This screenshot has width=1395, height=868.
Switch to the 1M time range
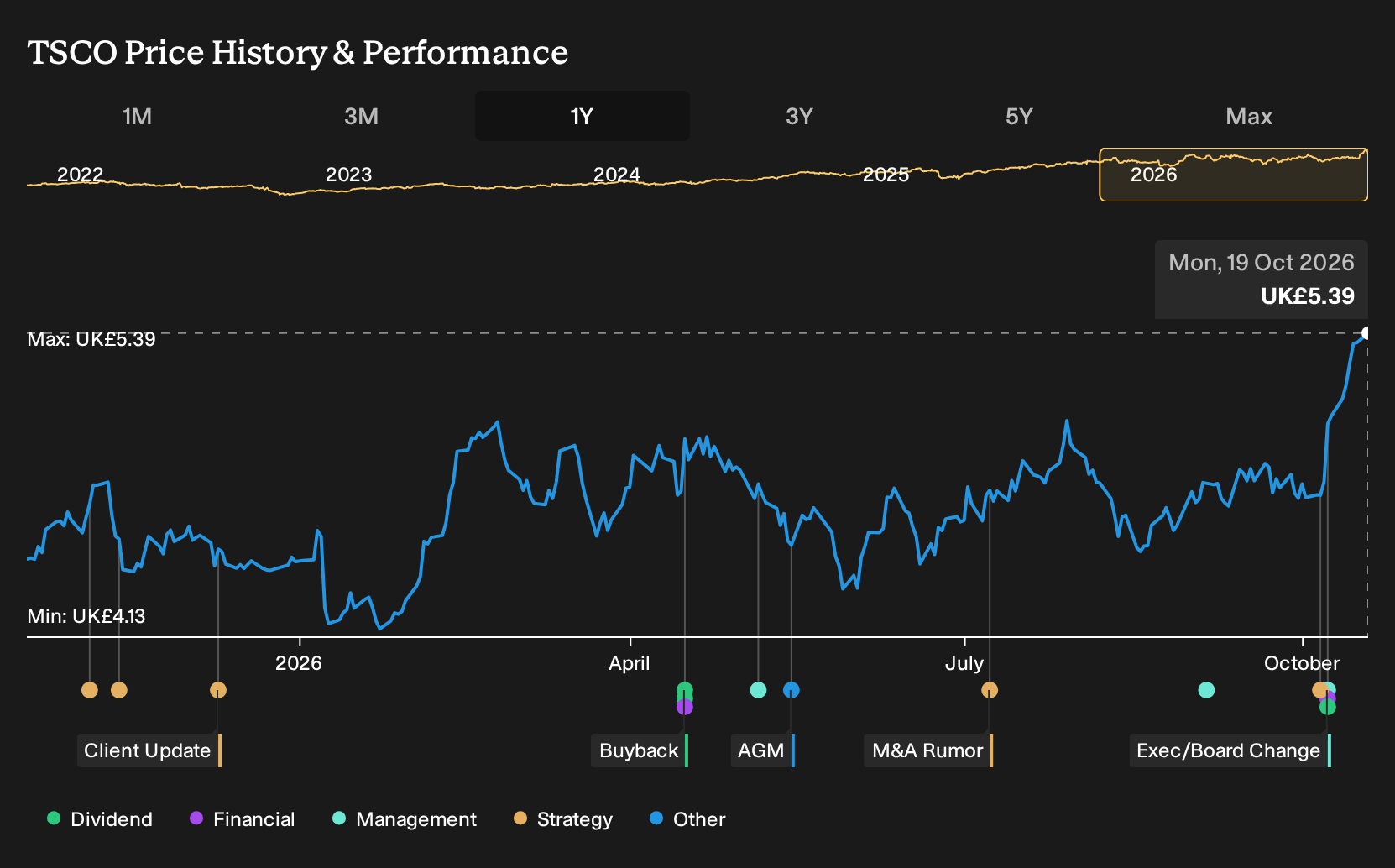(x=137, y=116)
